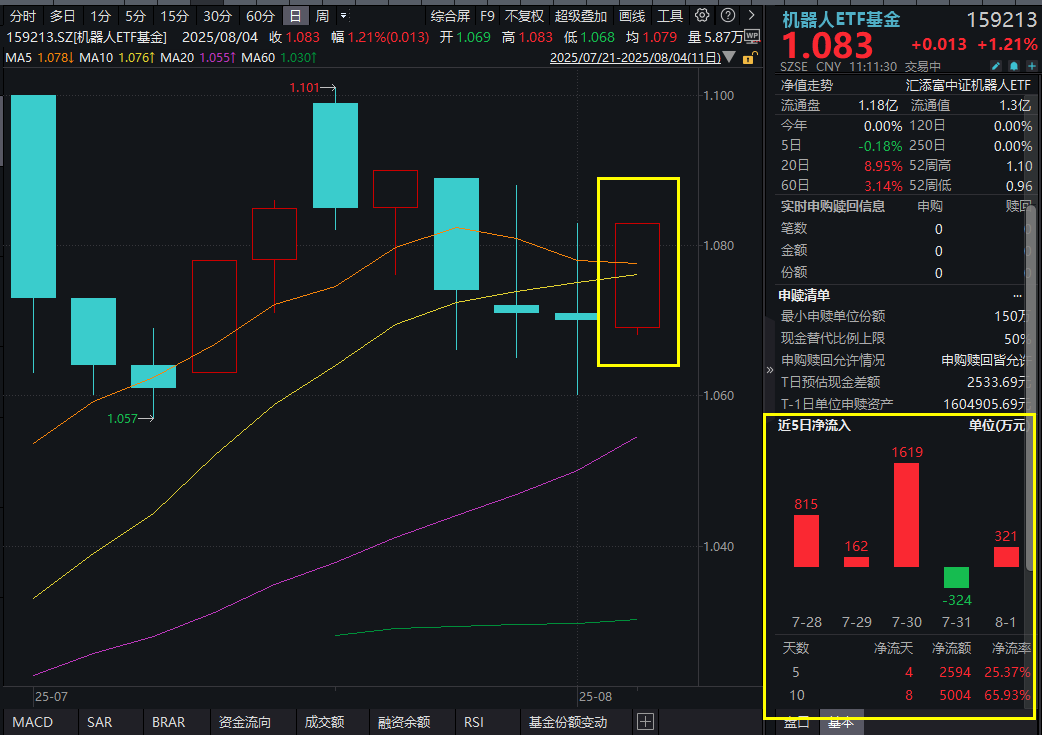The image size is (1042, 735).
Task: Reveal more tools via the ">" arrow icon
Action: [752, 15]
